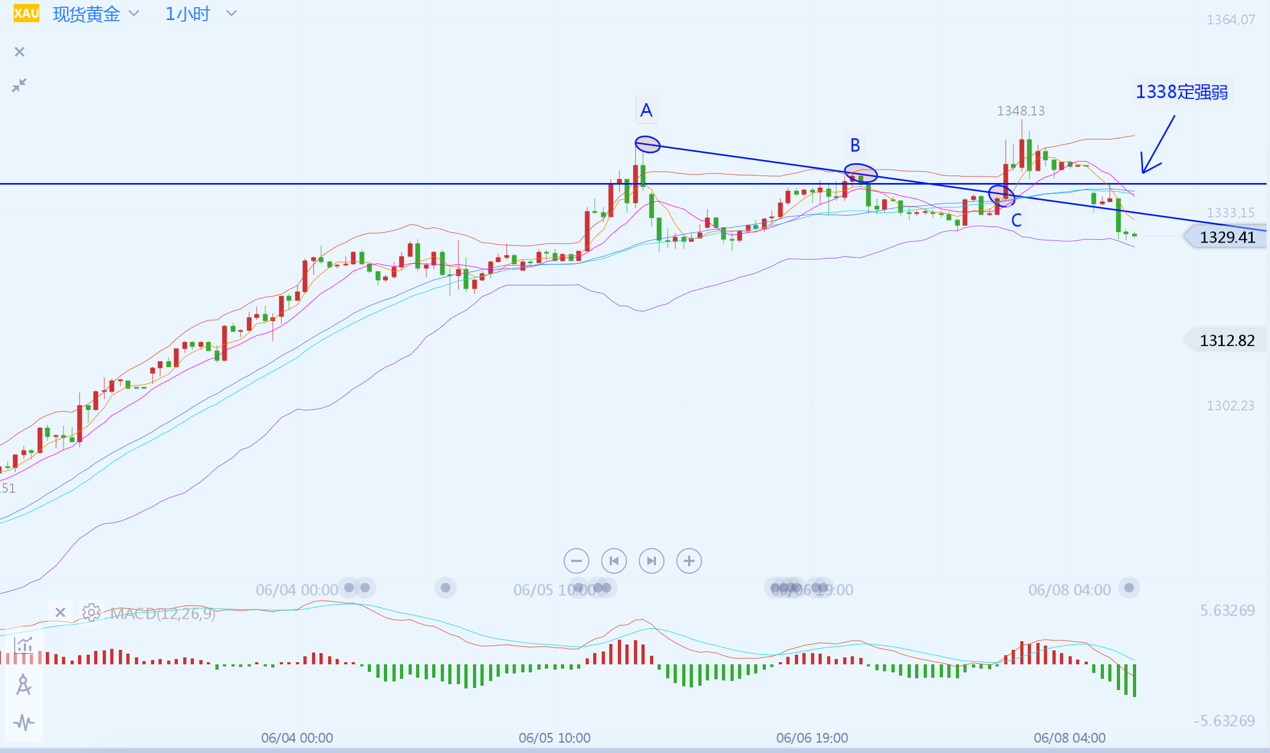Zoom in the chart with the plus button

(689, 561)
